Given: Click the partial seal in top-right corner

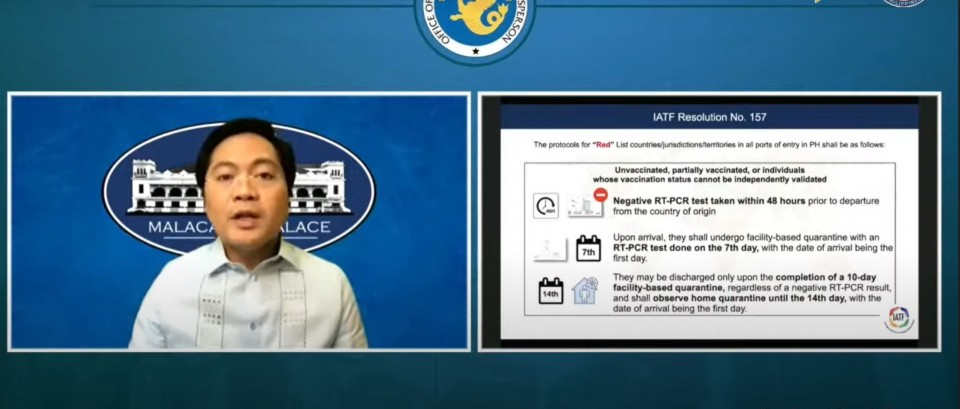Looking at the screenshot, I should [x=903, y=4].
